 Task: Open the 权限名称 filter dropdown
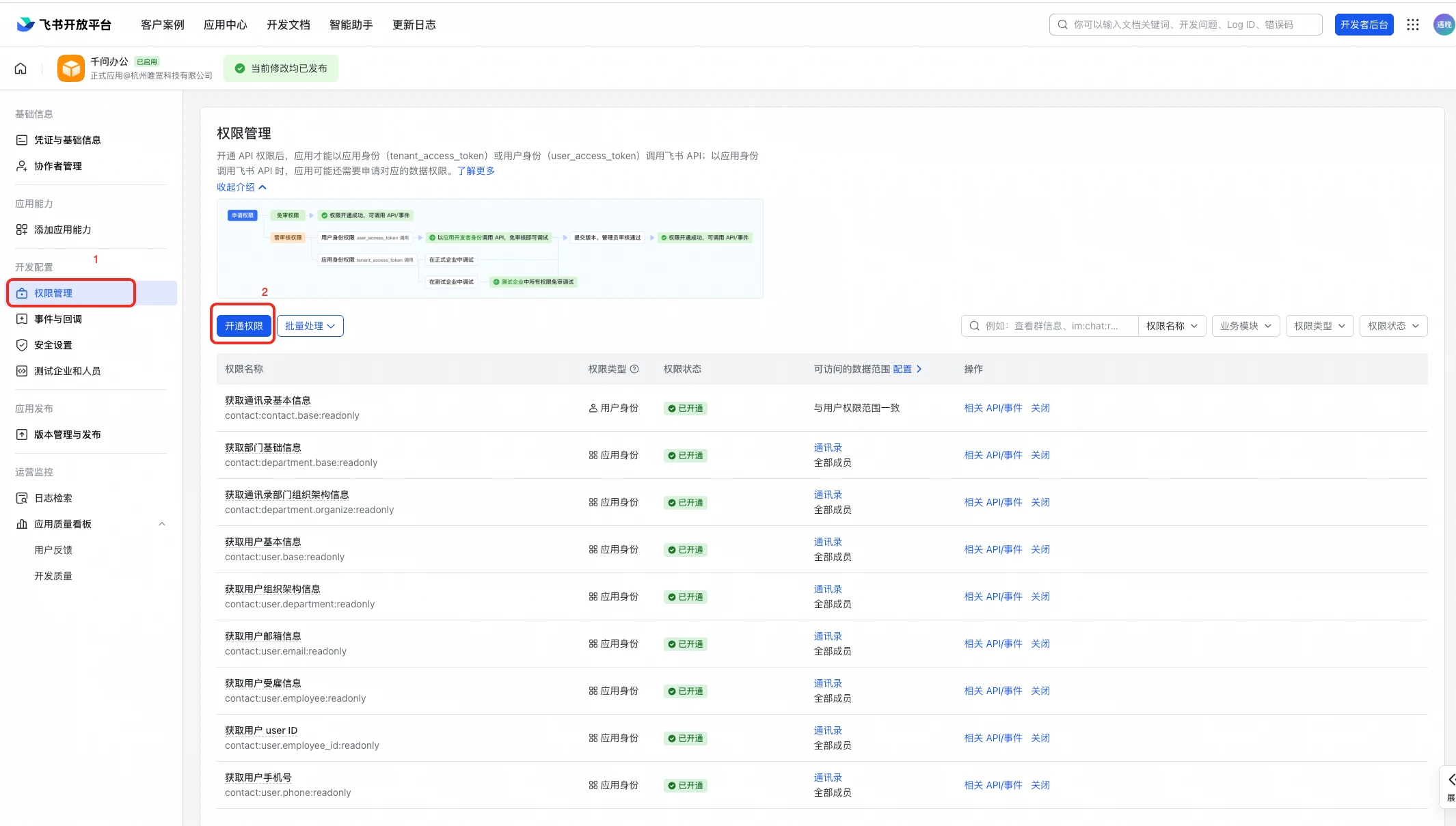pyautogui.click(x=1172, y=326)
